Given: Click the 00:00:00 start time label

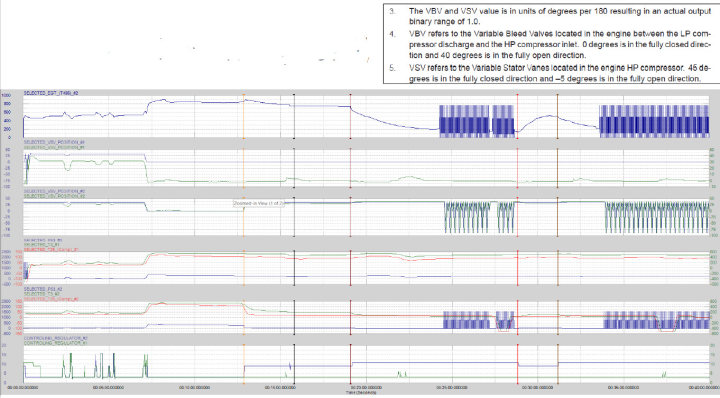Looking at the screenshot, I should pos(23,388).
